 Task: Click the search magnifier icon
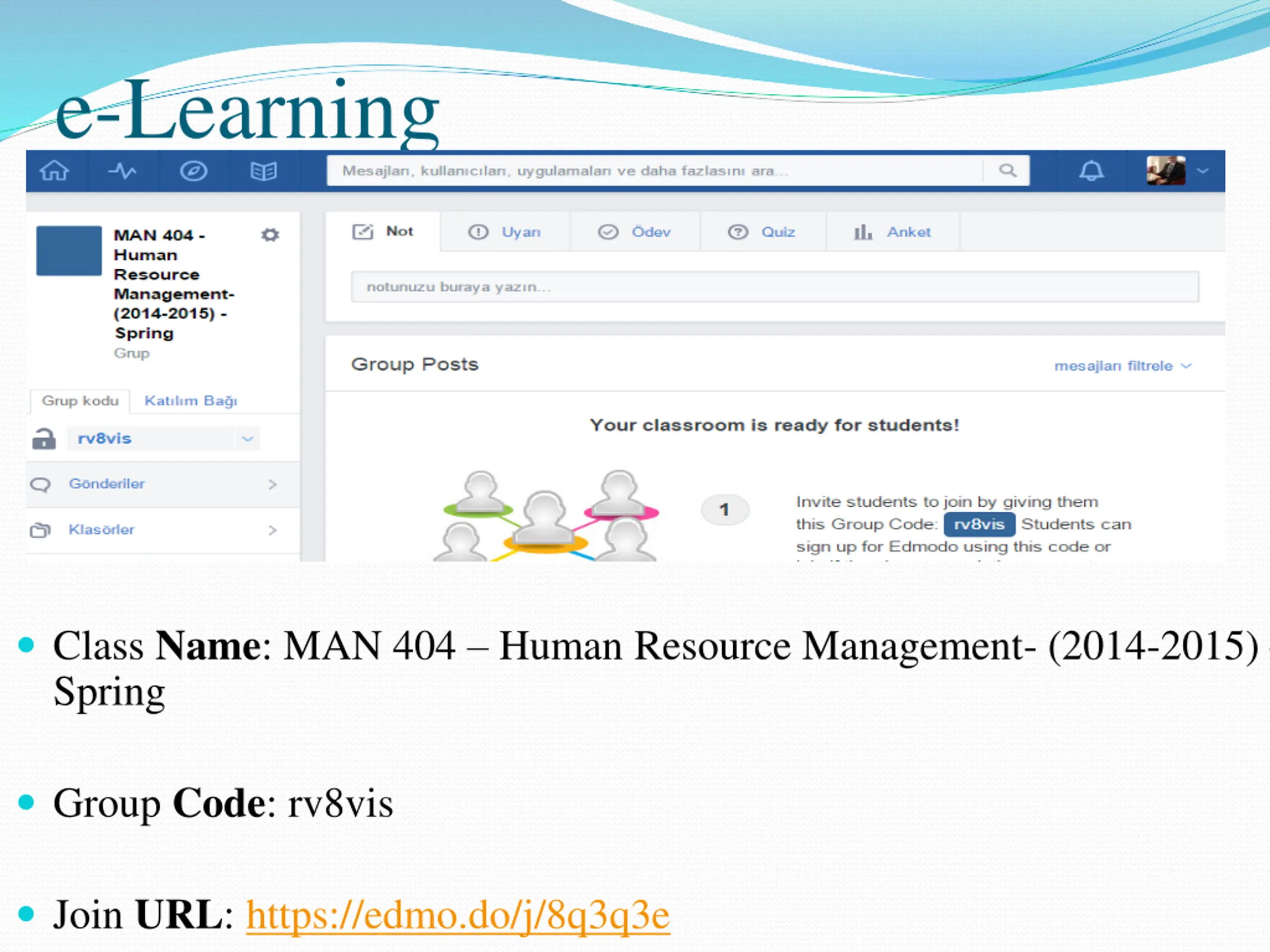pos(1007,171)
